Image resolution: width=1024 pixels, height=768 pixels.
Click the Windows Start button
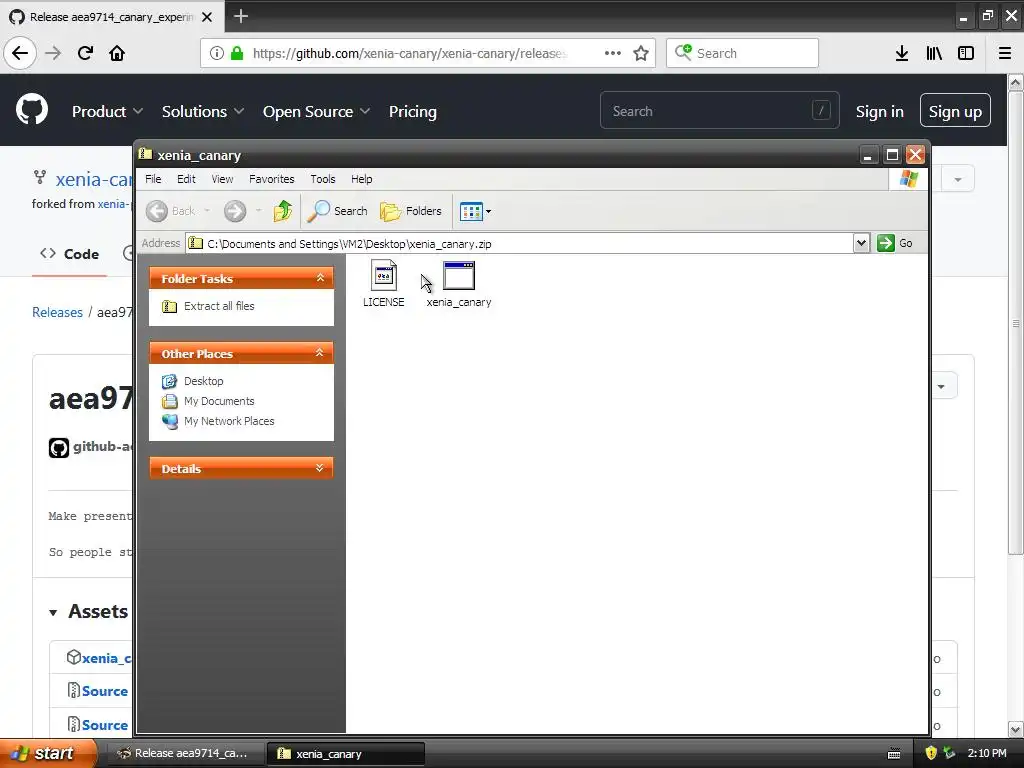point(47,753)
